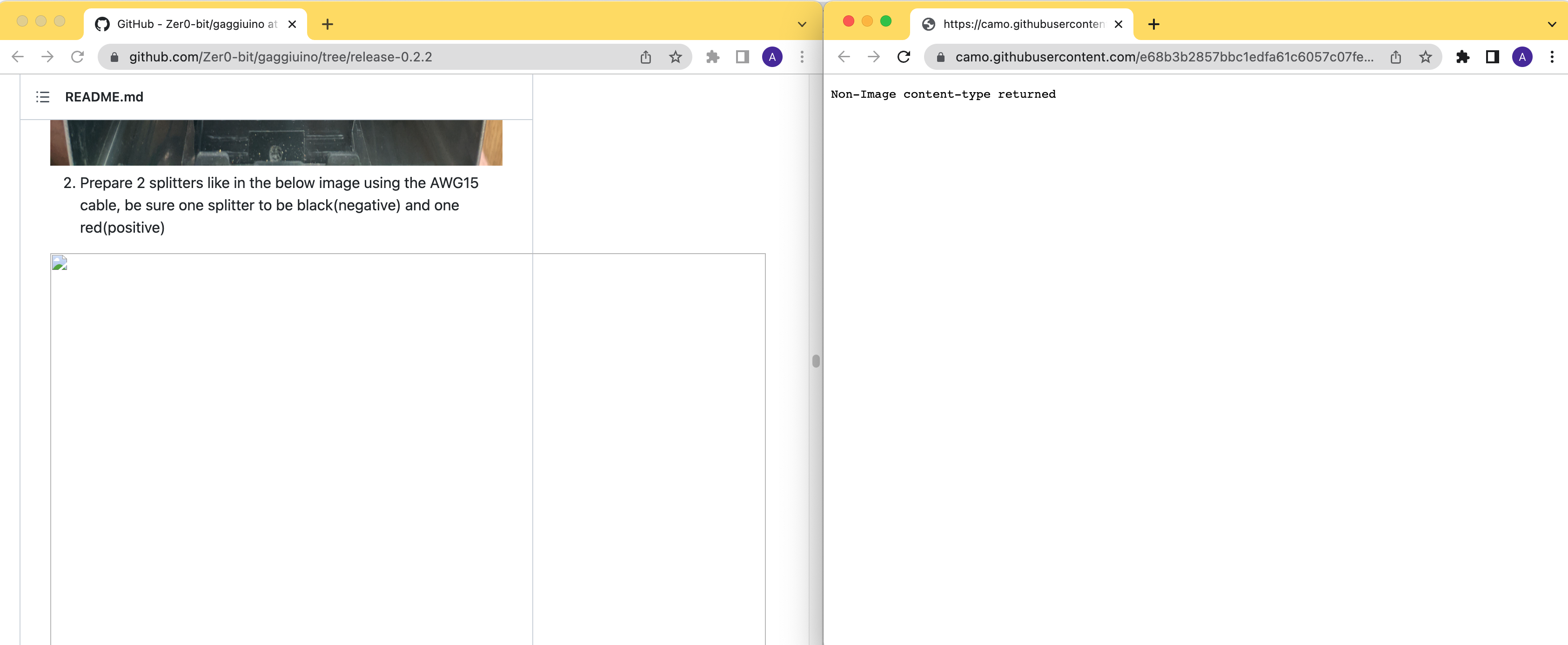Open profile avatar A in GitHub window

(772, 57)
